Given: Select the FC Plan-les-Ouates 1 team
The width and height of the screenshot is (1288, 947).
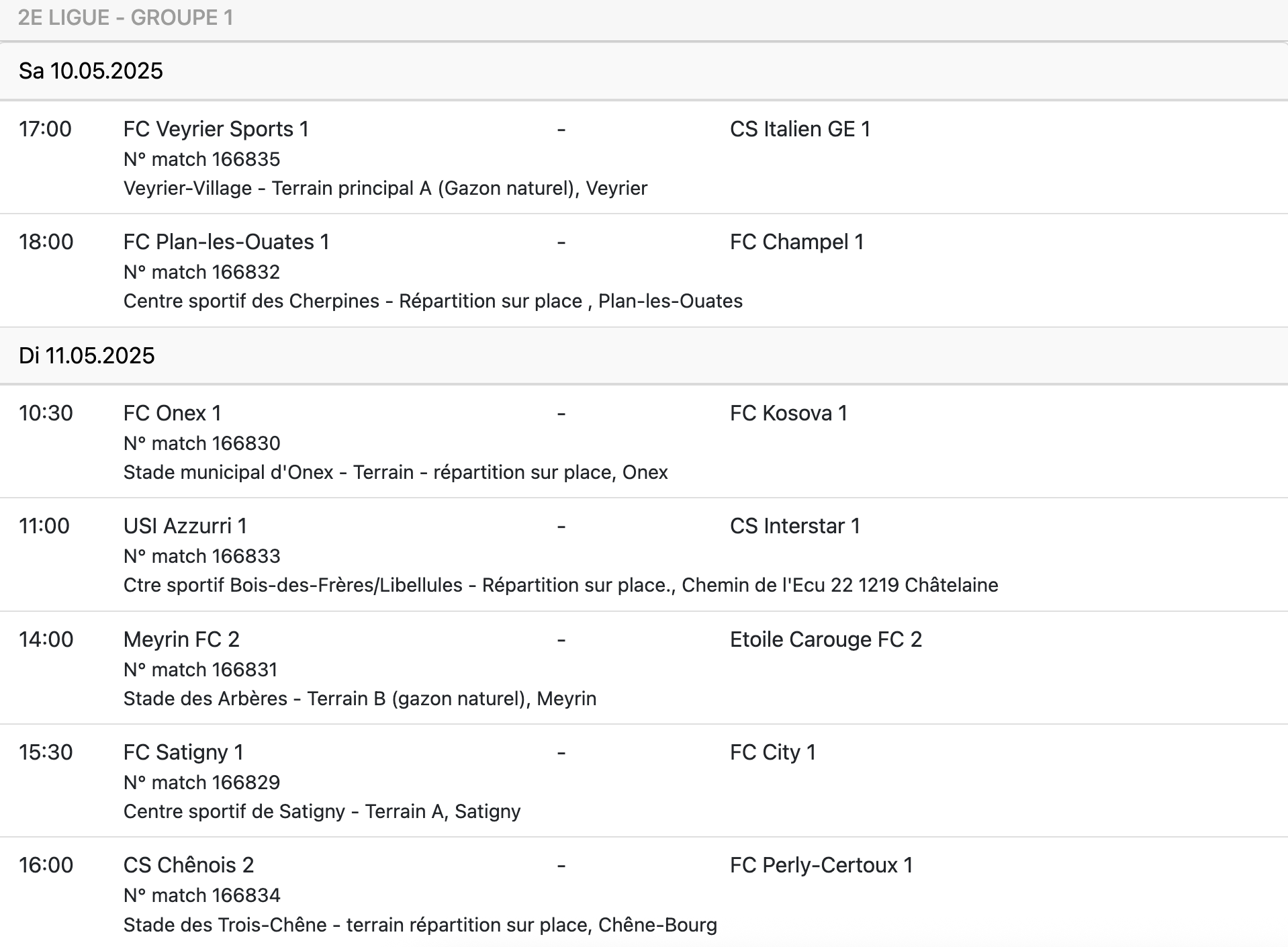Looking at the screenshot, I should point(226,242).
